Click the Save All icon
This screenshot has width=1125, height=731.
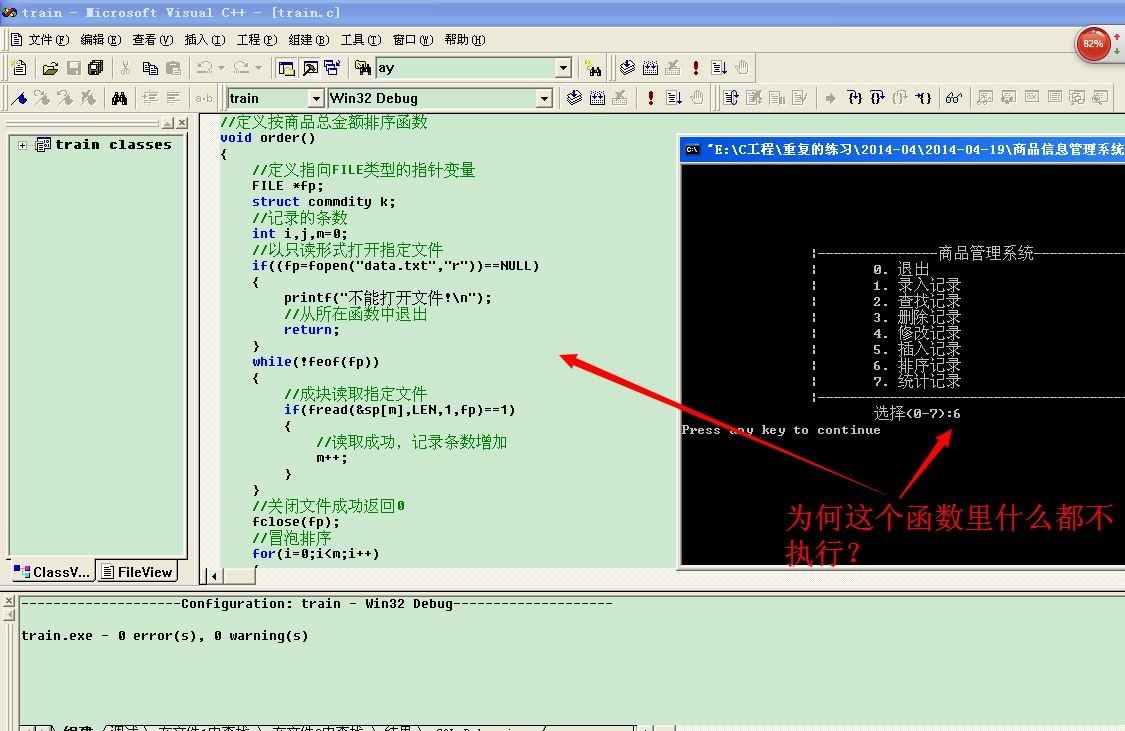pyautogui.click(x=96, y=68)
